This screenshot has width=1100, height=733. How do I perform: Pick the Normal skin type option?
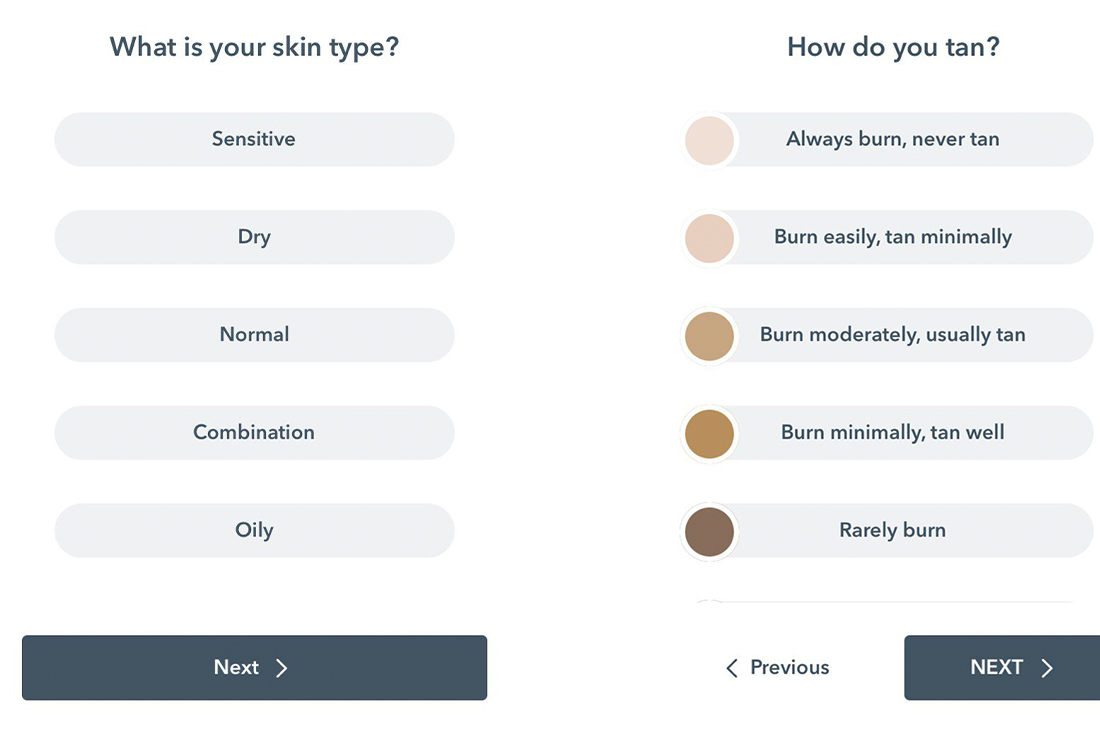(254, 335)
